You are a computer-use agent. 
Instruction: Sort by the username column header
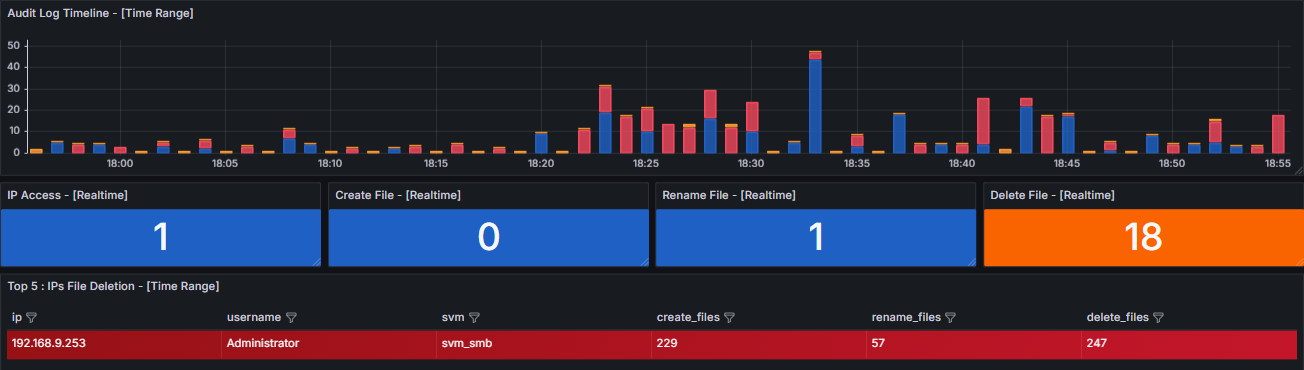[254, 317]
